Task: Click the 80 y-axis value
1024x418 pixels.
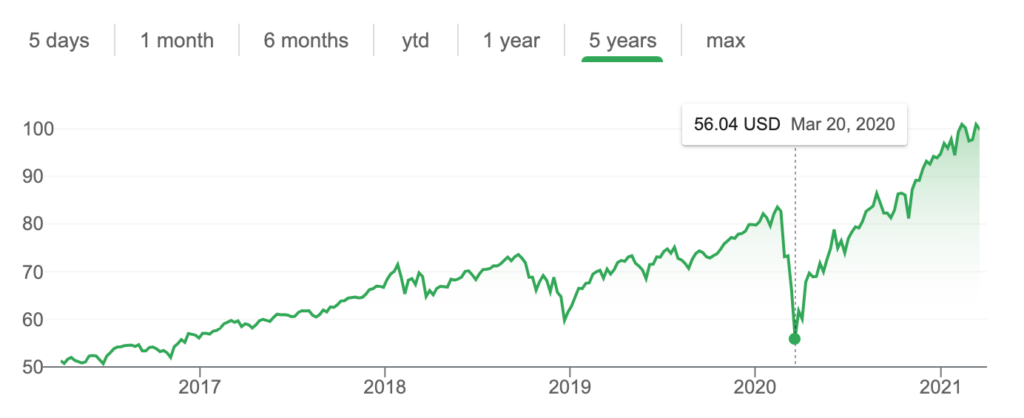Action: (x=35, y=225)
